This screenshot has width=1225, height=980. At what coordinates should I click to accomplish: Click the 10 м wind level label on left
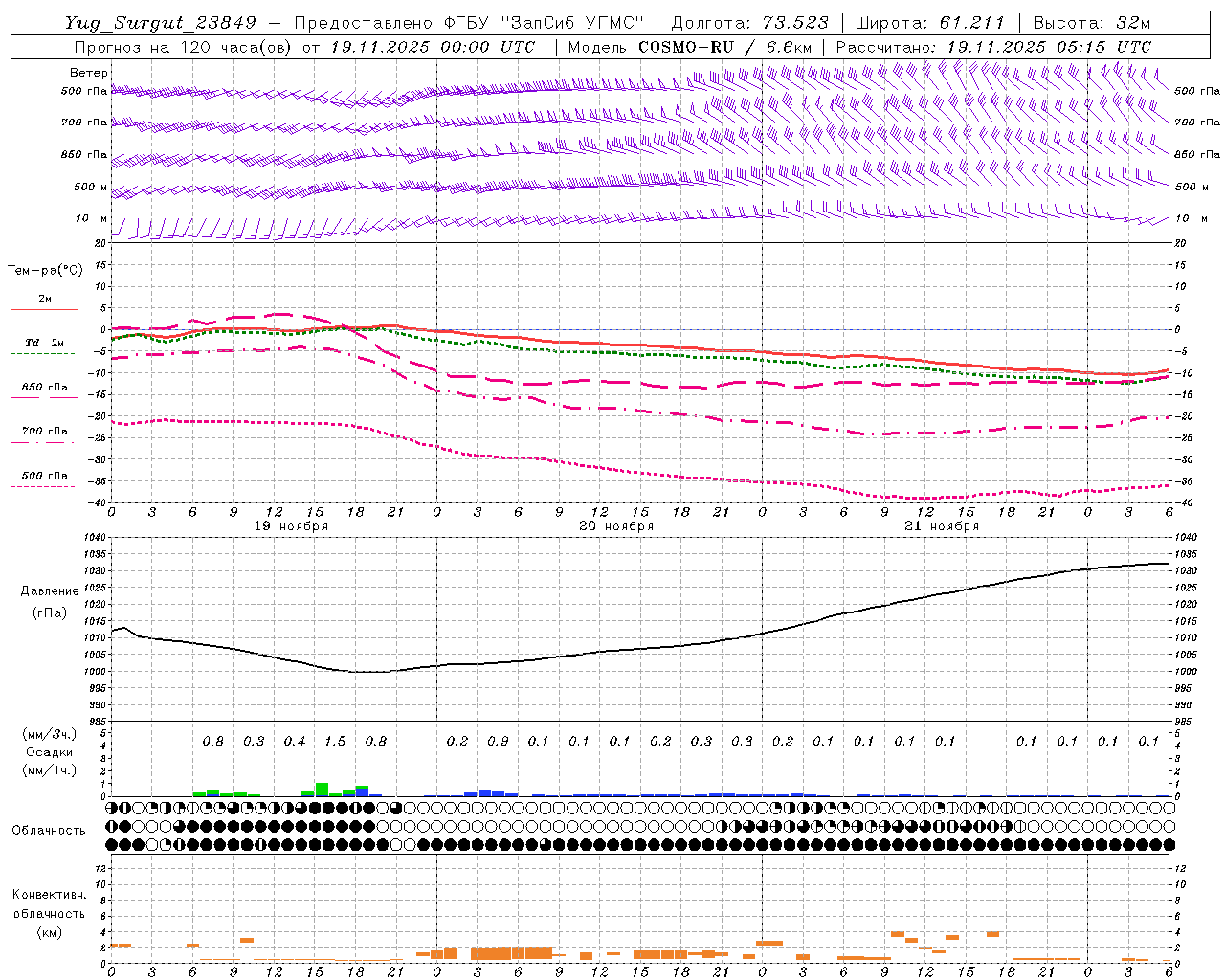(x=92, y=218)
